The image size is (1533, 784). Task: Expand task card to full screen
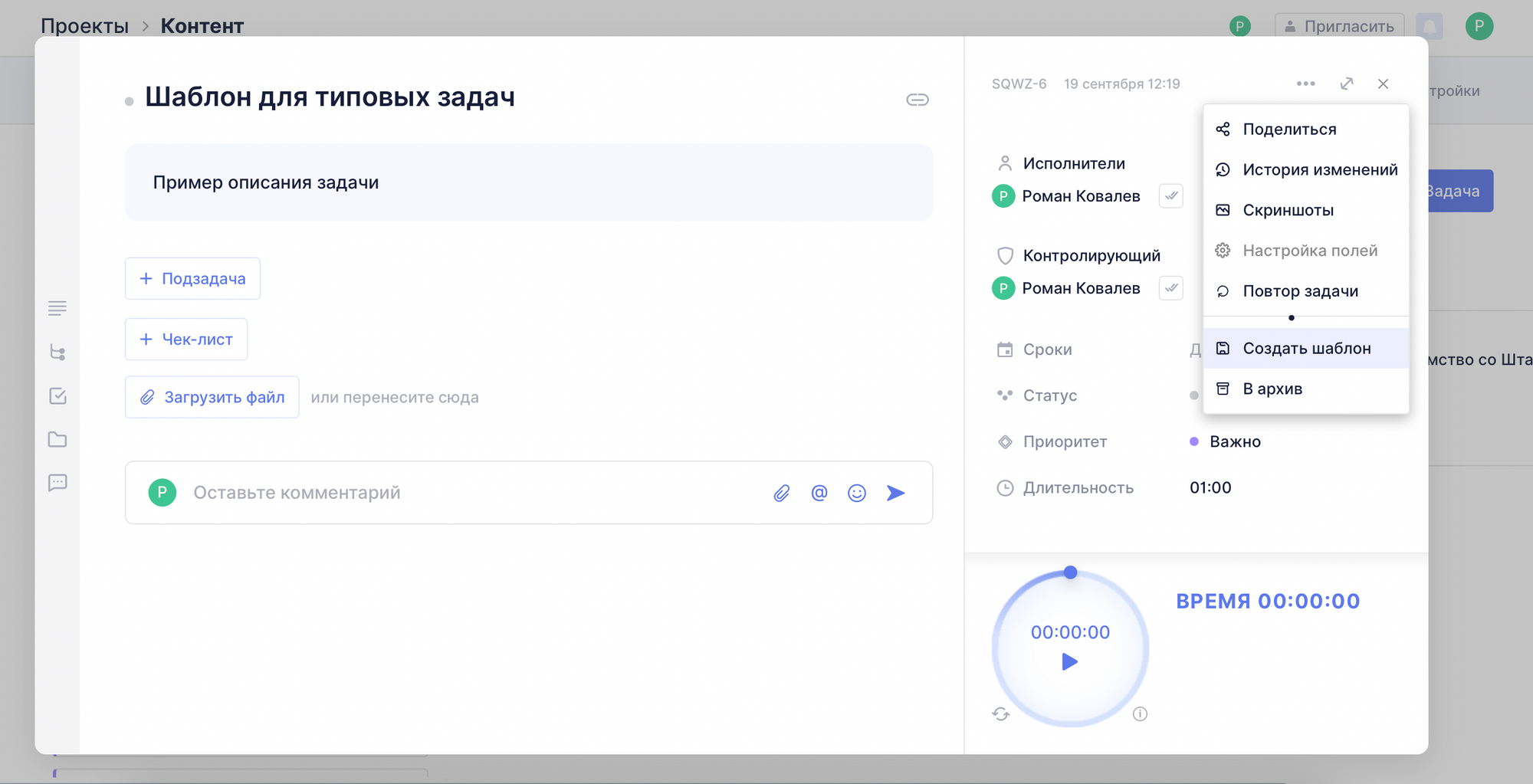(x=1346, y=84)
